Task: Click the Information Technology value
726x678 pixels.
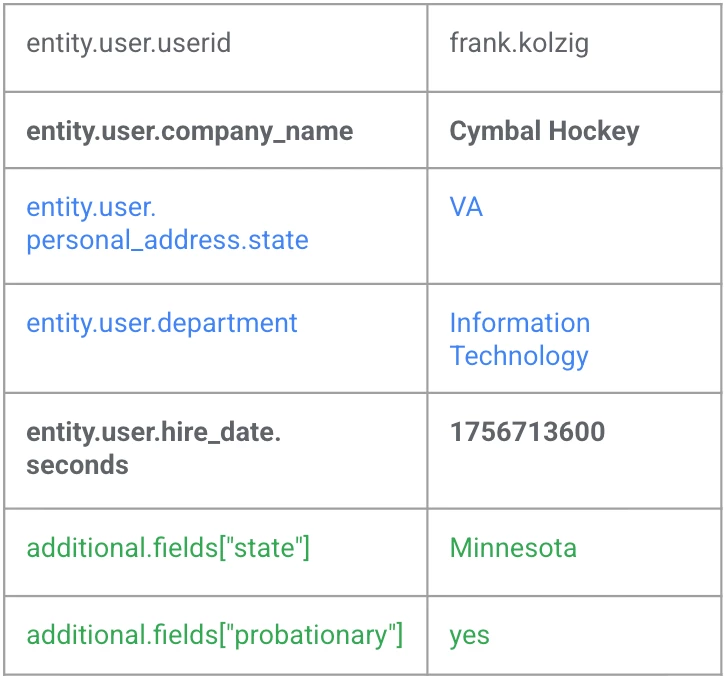Action: pyautogui.click(x=520, y=339)
